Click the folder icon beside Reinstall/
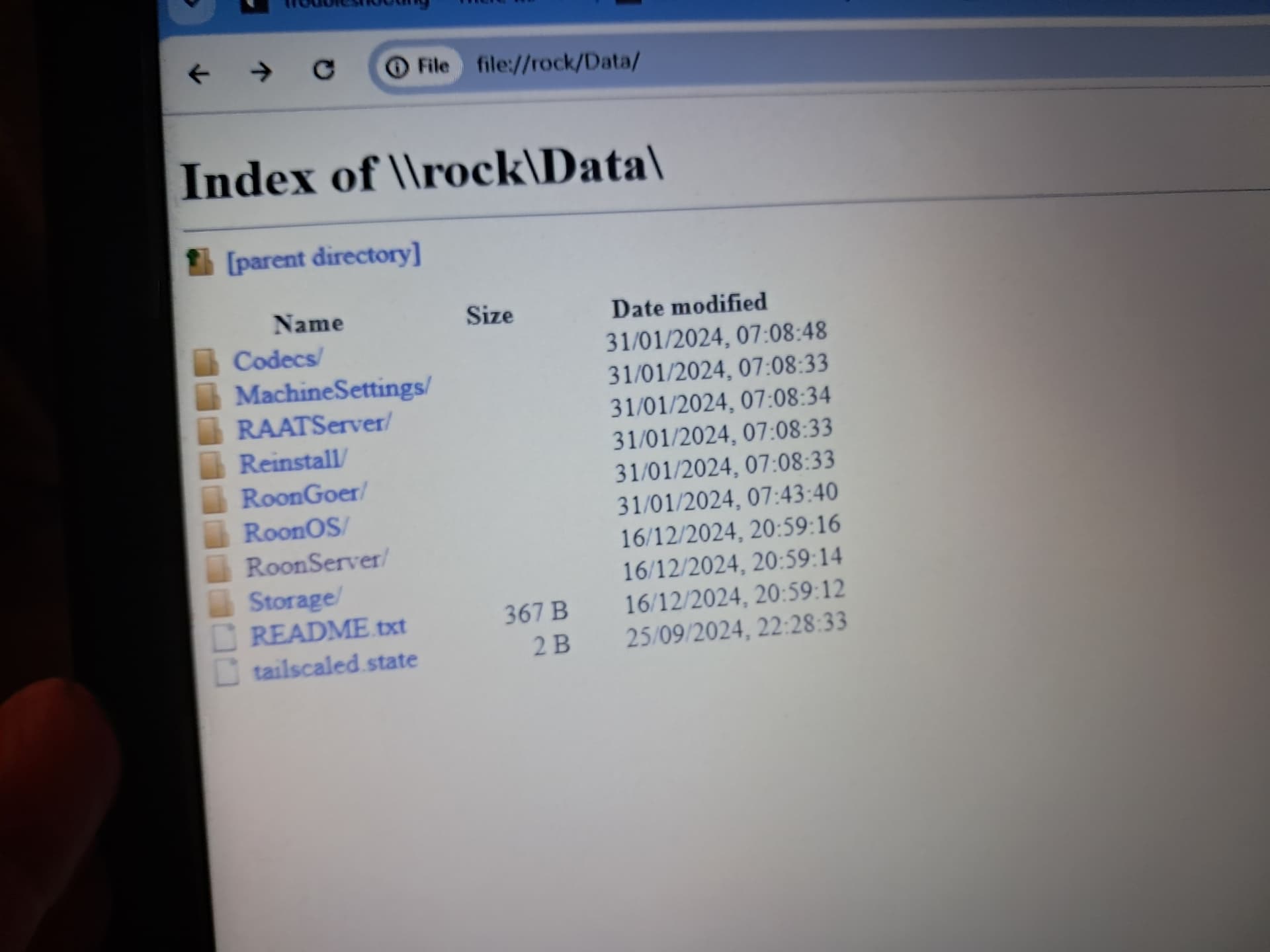Image resolution: width=1270 pixels, height=952 pixels. pyautogui.click(x=213, y=465)
